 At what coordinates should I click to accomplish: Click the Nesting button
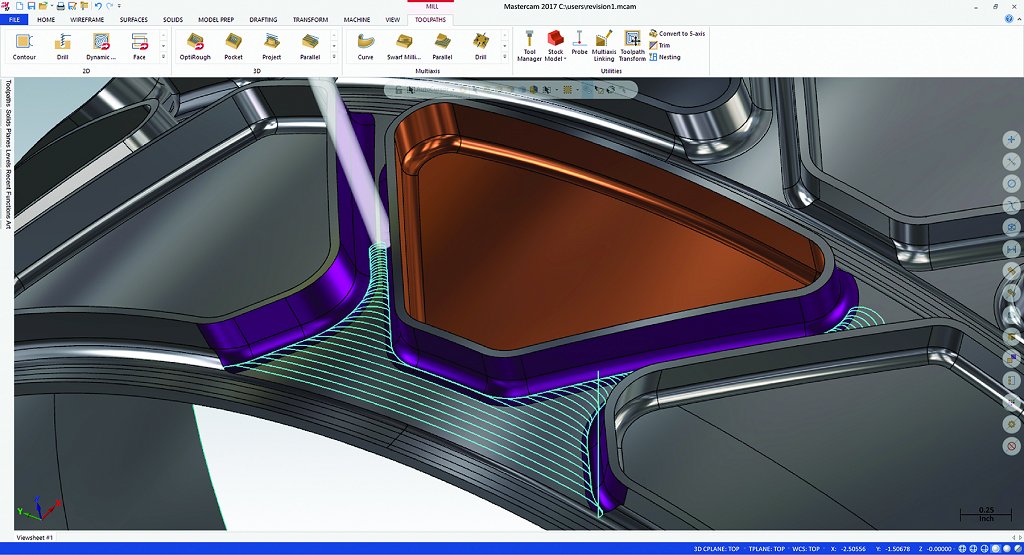point(668,57)
